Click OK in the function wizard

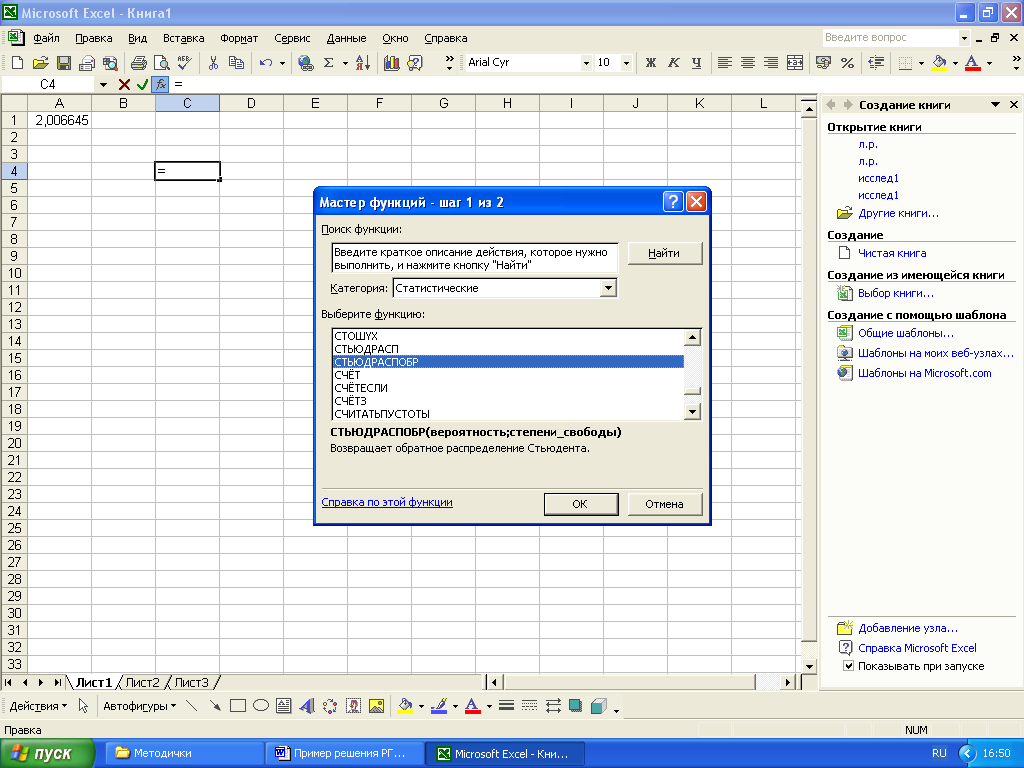point(580,504)
